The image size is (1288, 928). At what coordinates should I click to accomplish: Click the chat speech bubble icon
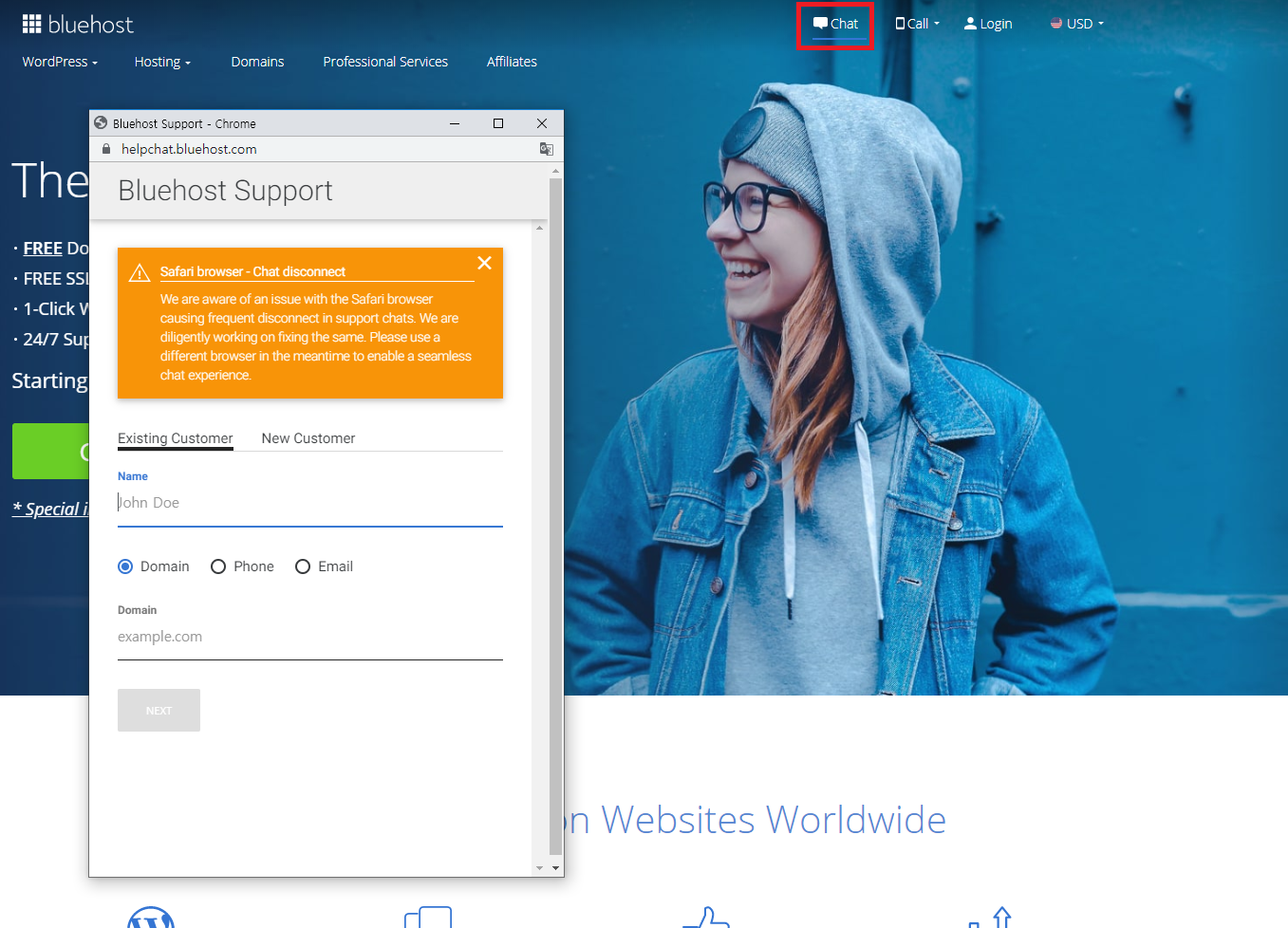820,24
